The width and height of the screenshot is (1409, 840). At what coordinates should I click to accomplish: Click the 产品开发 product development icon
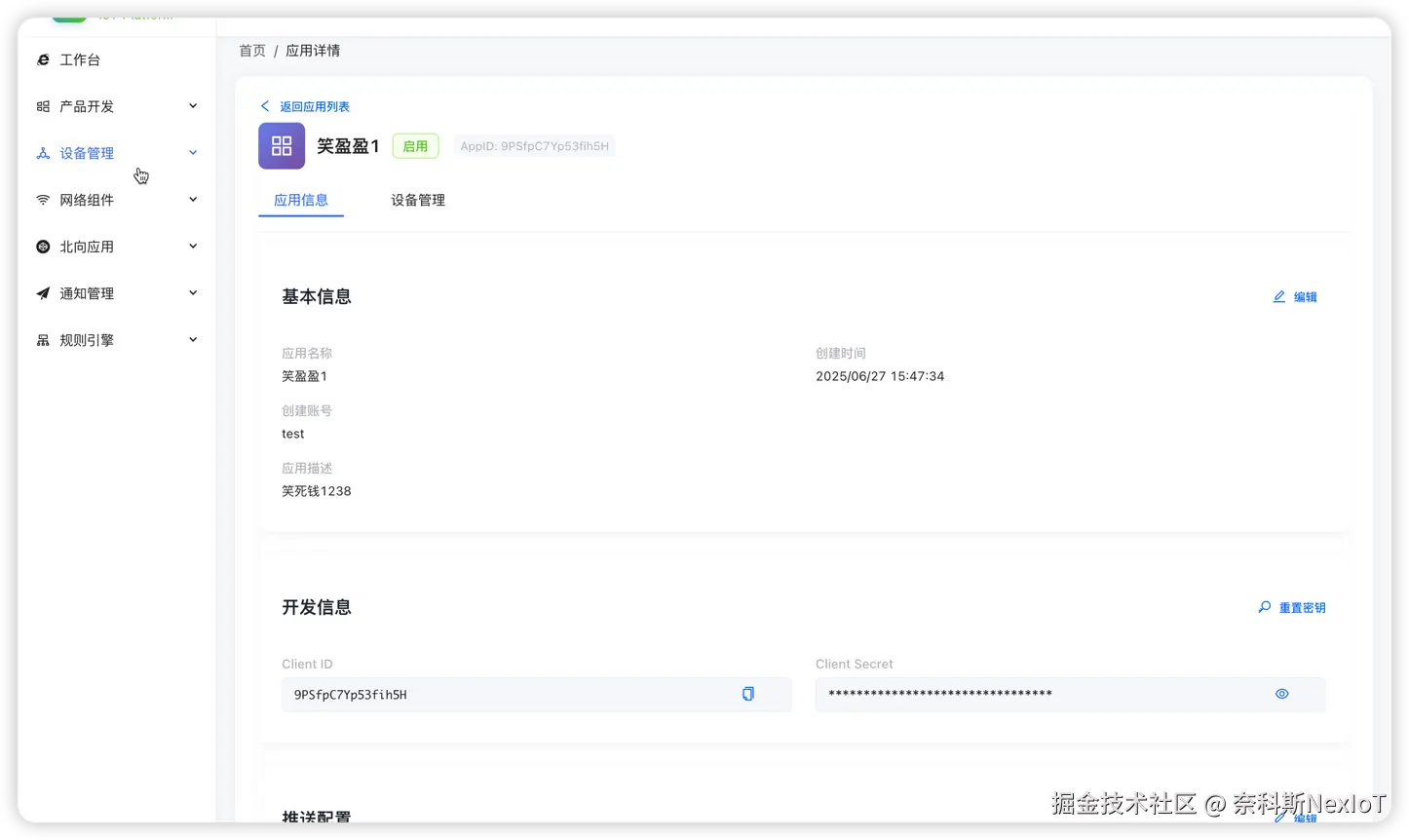(43, 106)
